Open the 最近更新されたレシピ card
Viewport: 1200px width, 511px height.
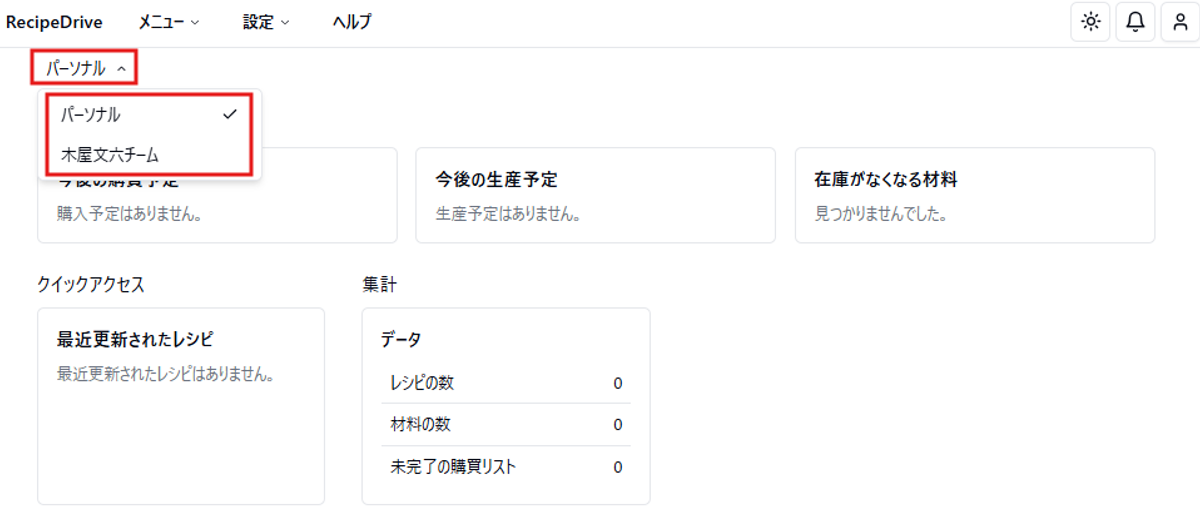click(x=181, y=406)
